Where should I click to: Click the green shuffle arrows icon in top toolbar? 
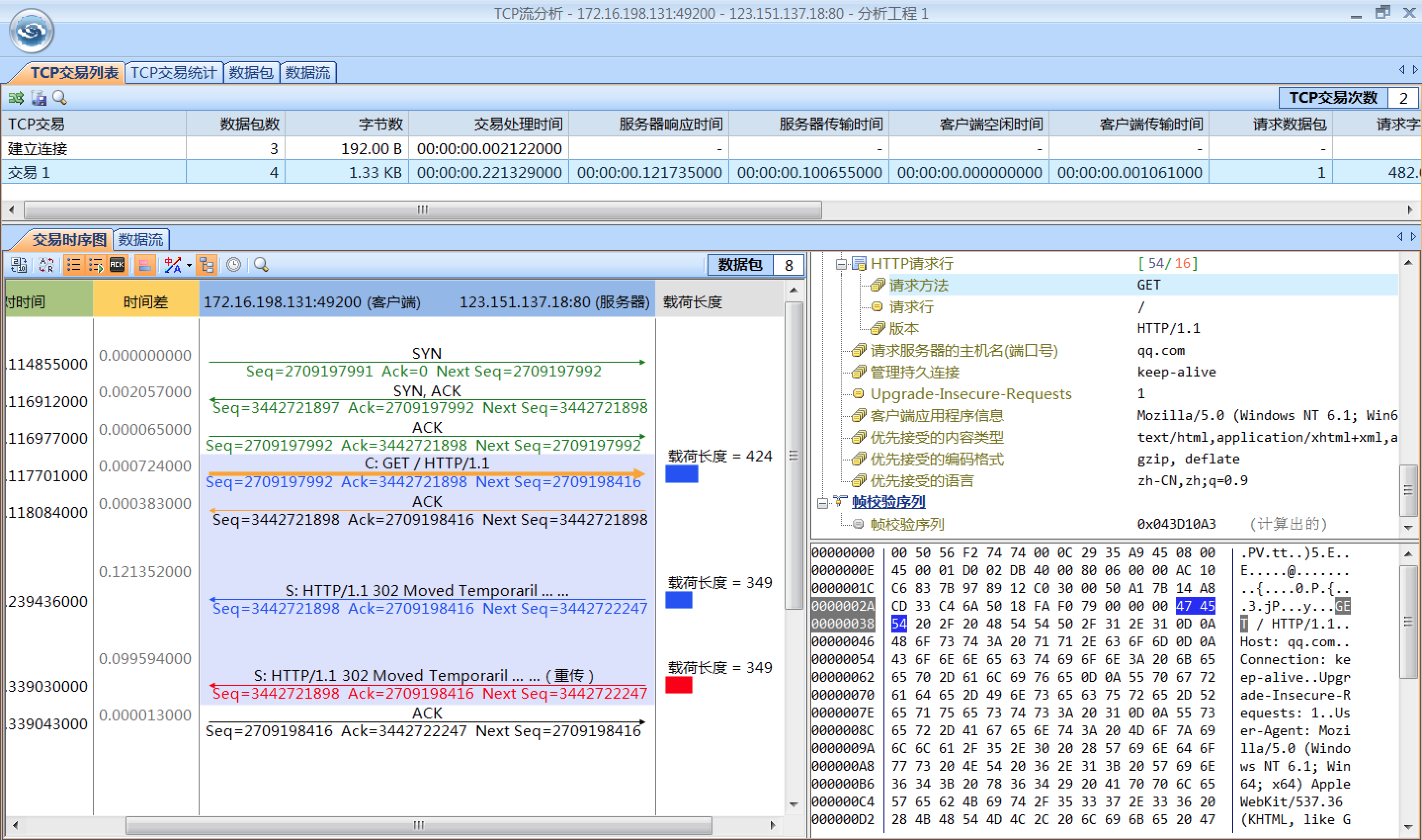(x=16, y=98)
